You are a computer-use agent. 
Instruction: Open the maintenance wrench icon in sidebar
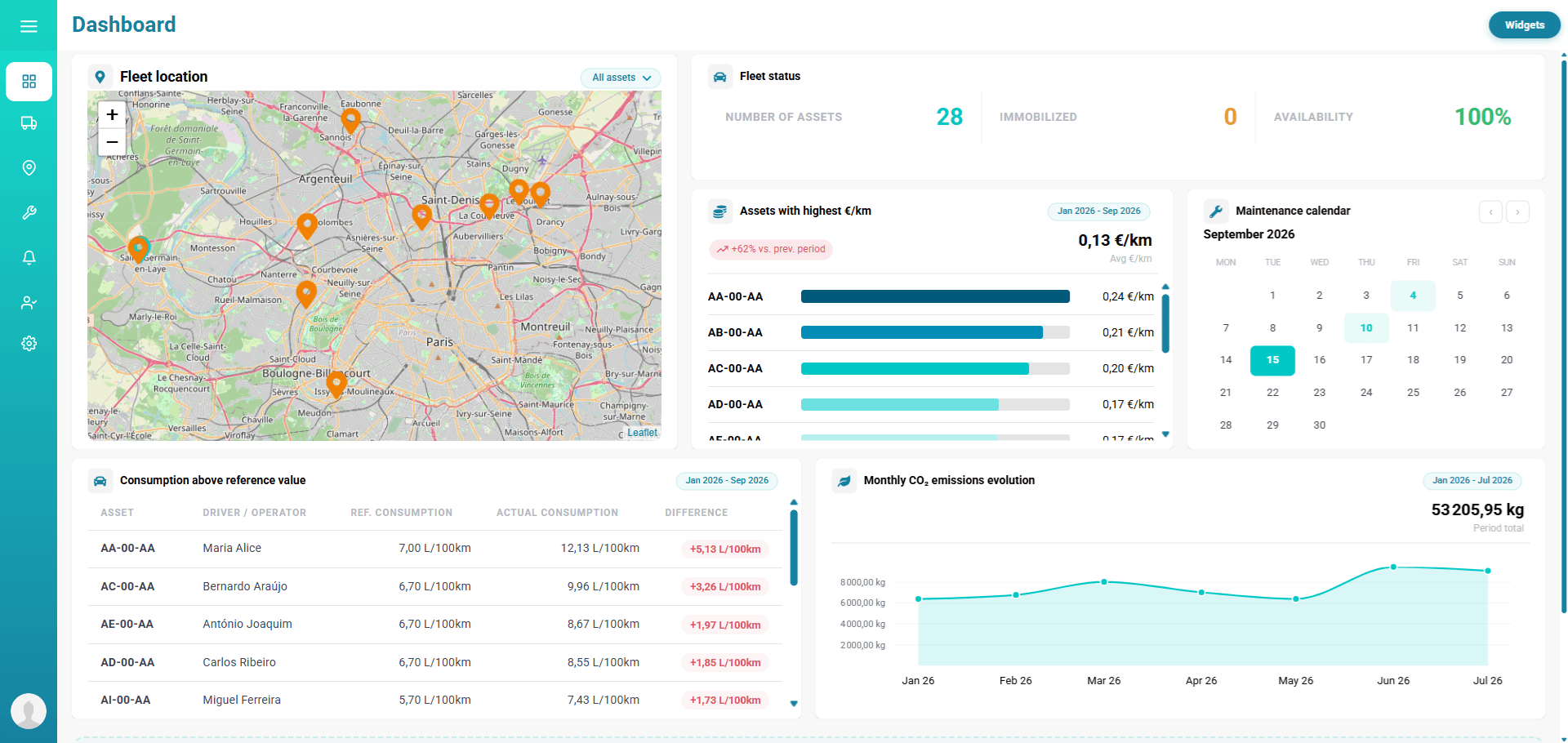(x=29, y=212)
